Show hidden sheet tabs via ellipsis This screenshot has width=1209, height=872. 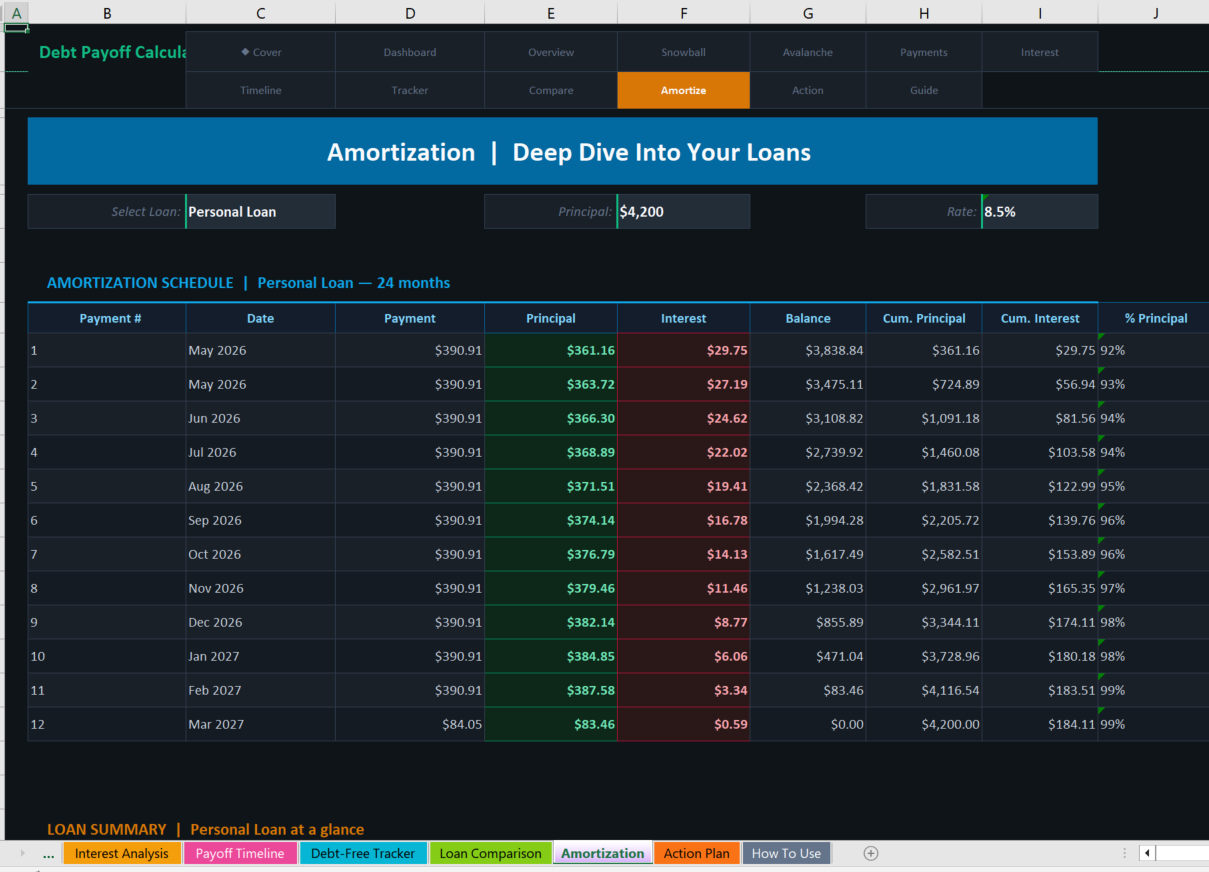(x=49, y=854)
